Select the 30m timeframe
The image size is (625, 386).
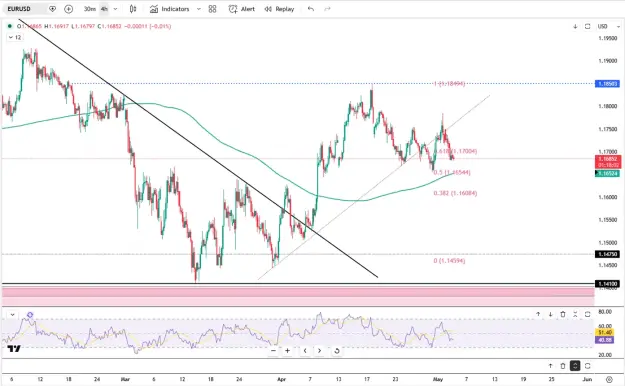pyautogui.click(x=90, y=9)
